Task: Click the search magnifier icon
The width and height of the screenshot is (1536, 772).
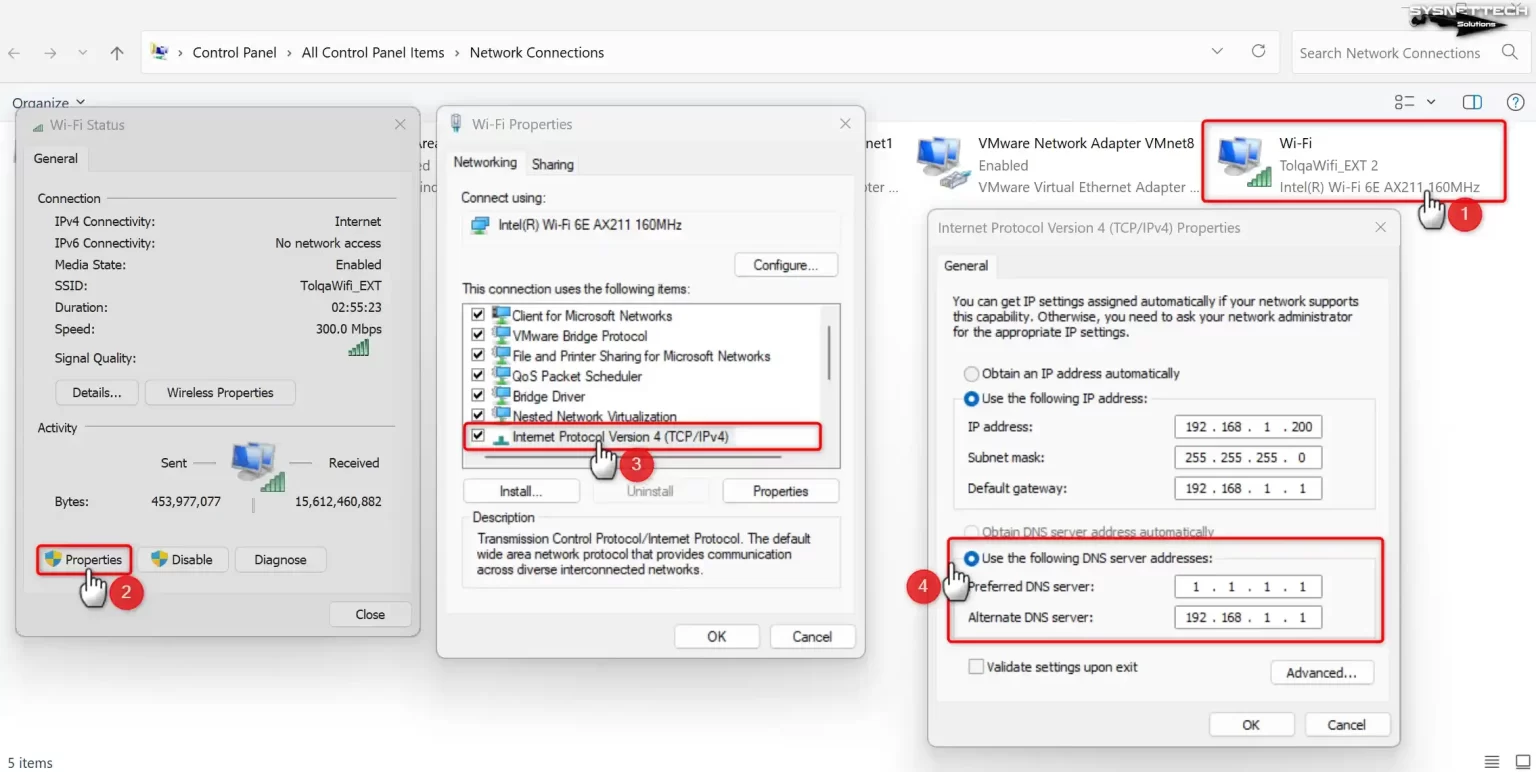Action: (x=1509, y=52)
